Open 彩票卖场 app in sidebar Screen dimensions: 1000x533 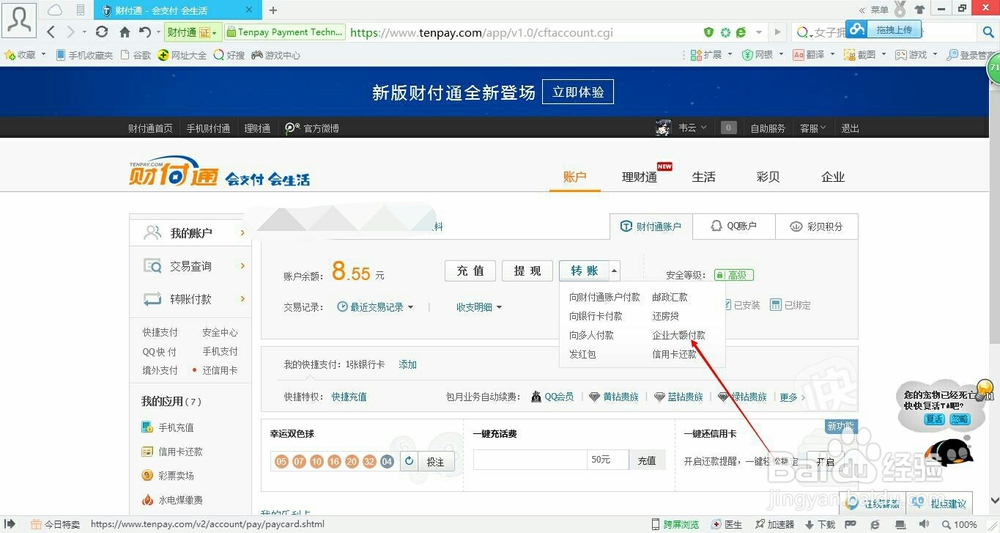pos(168,476)
